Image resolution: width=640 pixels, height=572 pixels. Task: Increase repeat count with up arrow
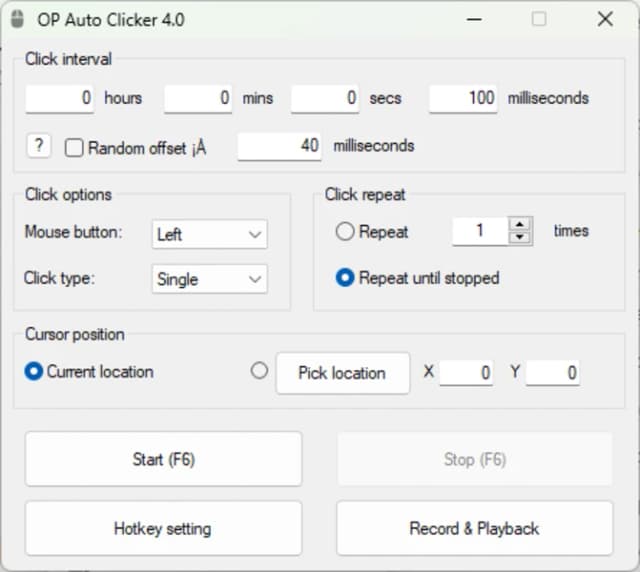[x=520, y=224]
